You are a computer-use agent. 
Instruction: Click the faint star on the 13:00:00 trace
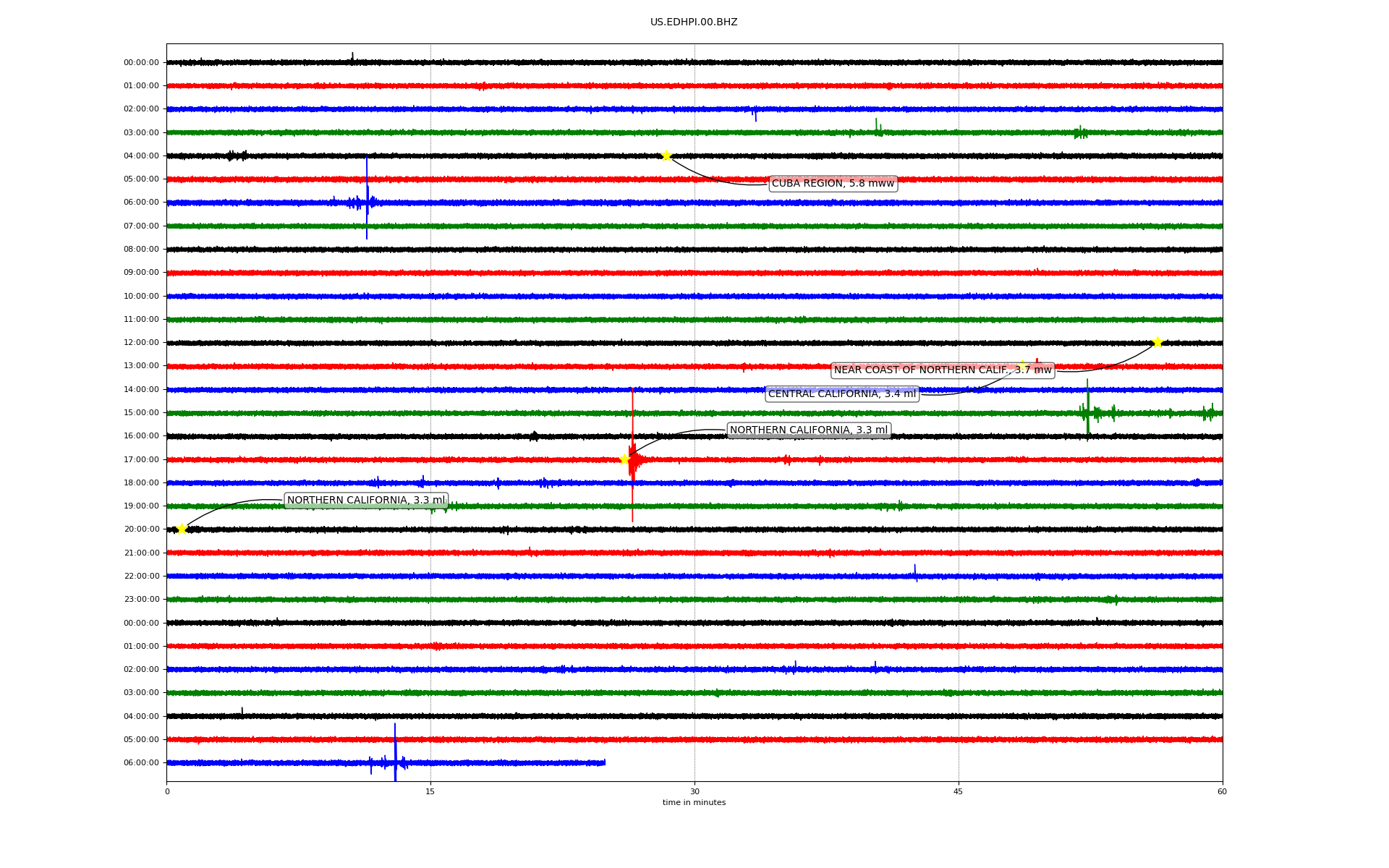coord(1021,365)
